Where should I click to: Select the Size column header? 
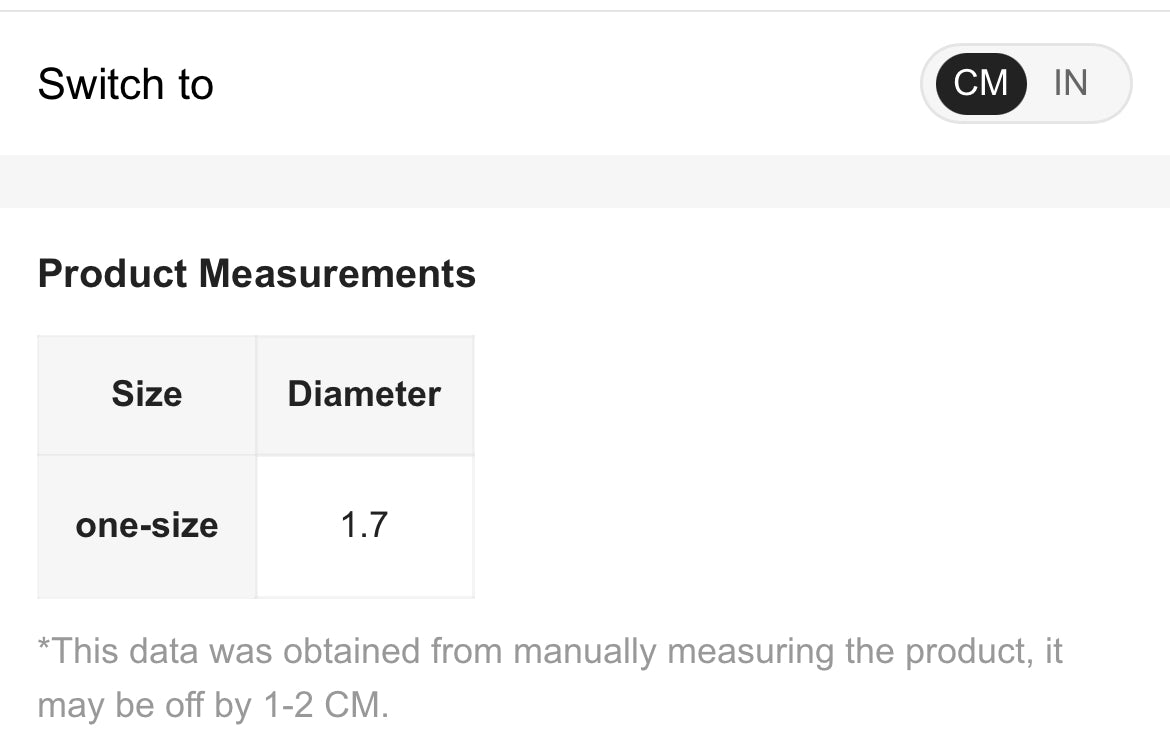click(147, 394)
